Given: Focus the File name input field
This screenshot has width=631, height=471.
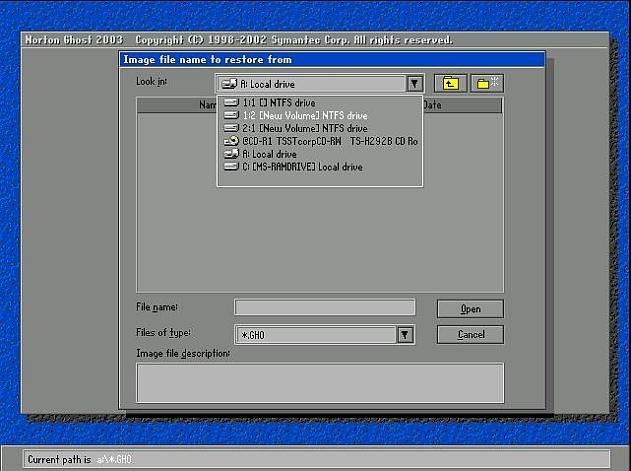Looking at the screenshot, I should [x=324, y=307].
